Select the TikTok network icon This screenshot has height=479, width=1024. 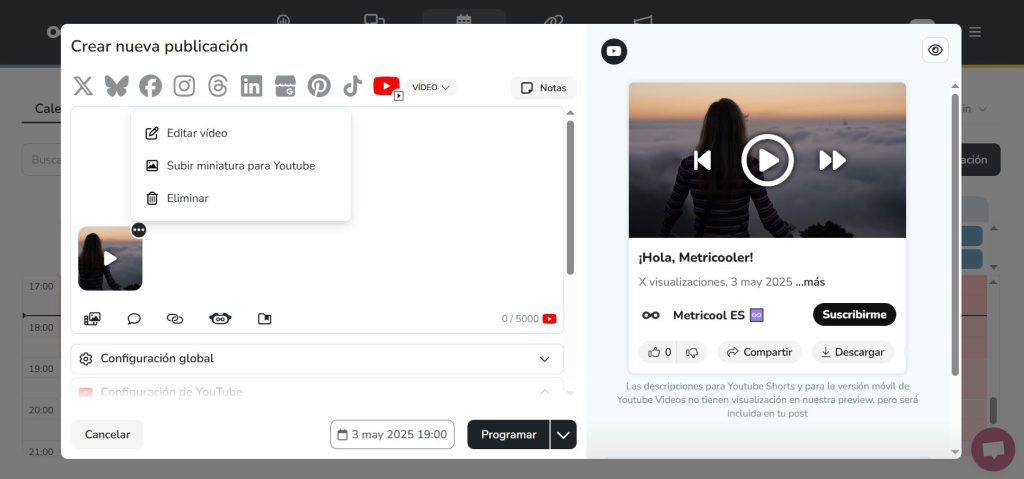pos(353,86)
